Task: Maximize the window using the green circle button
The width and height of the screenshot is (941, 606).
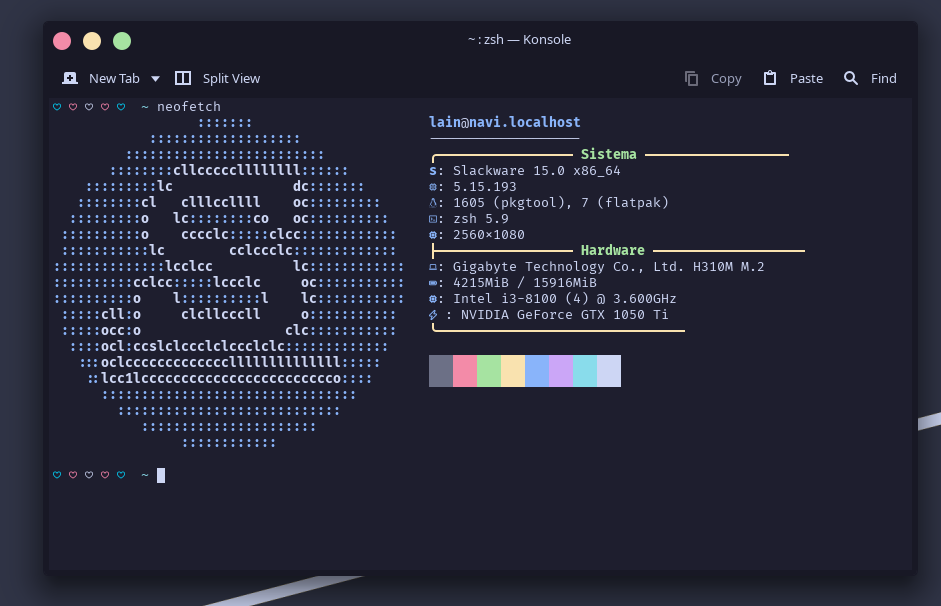Action: 122,41
